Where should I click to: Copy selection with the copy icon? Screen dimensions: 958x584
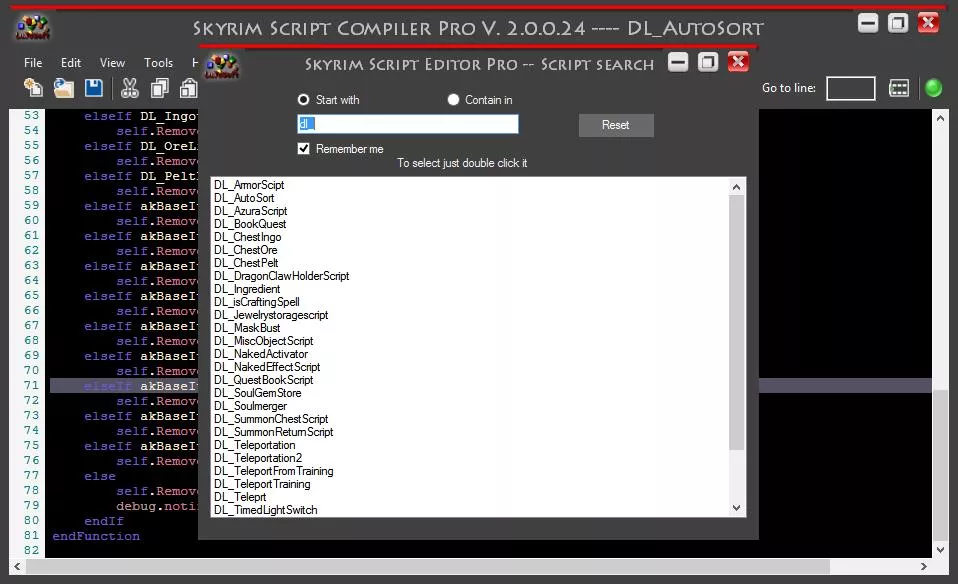[x=160, y=88]
